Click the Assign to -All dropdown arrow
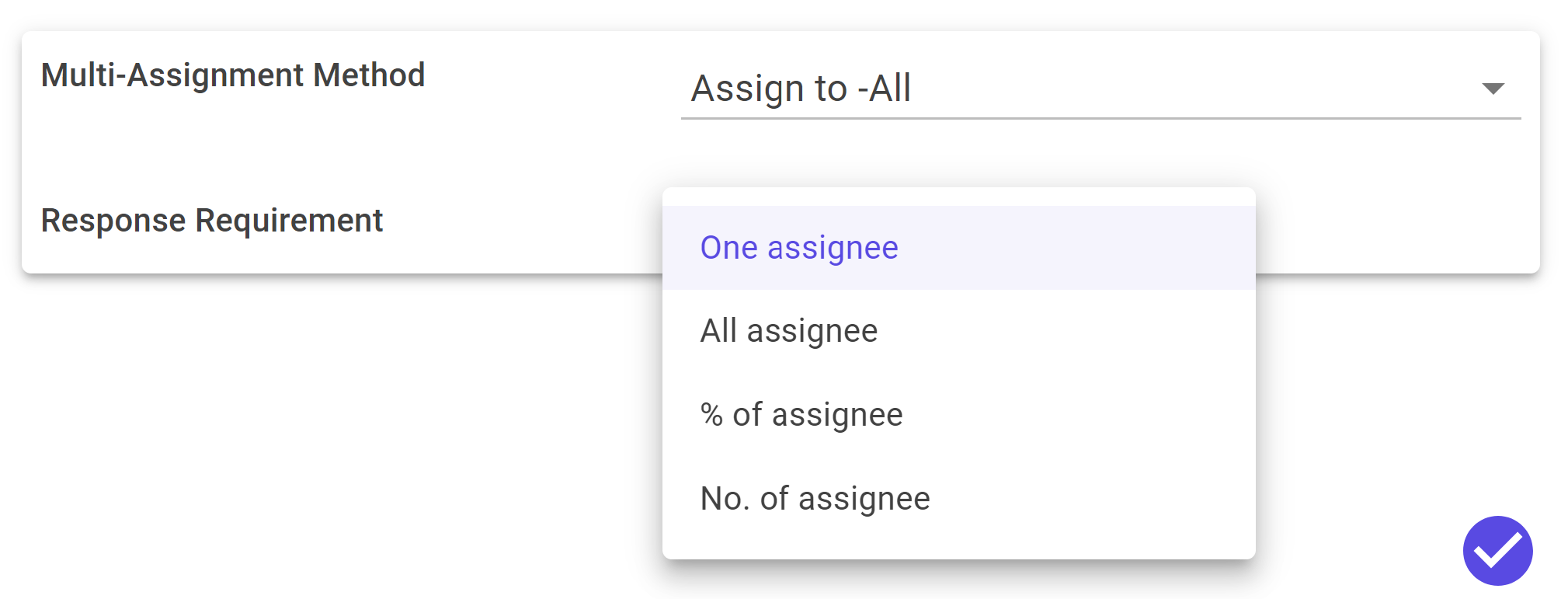 tap(1493, 89)
